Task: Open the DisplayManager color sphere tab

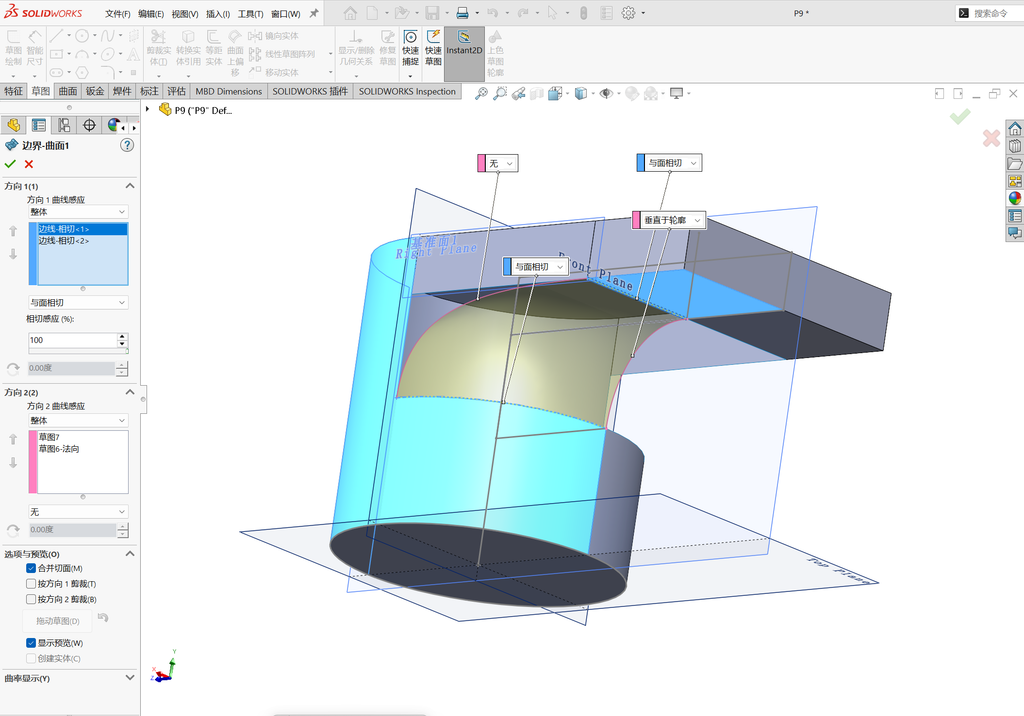Action: pos(114,125)
